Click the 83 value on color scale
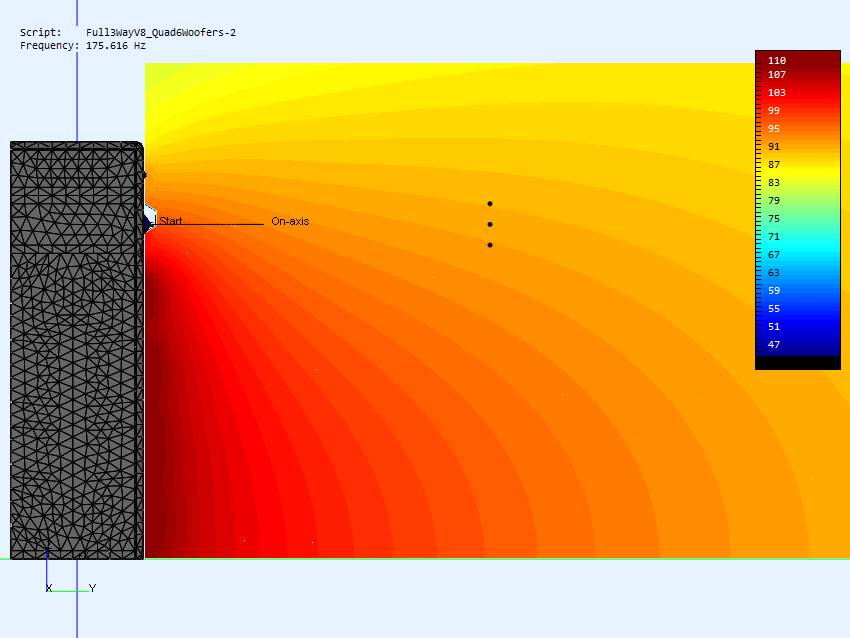Screen dimensions: 850x638 tap(774, 183)
